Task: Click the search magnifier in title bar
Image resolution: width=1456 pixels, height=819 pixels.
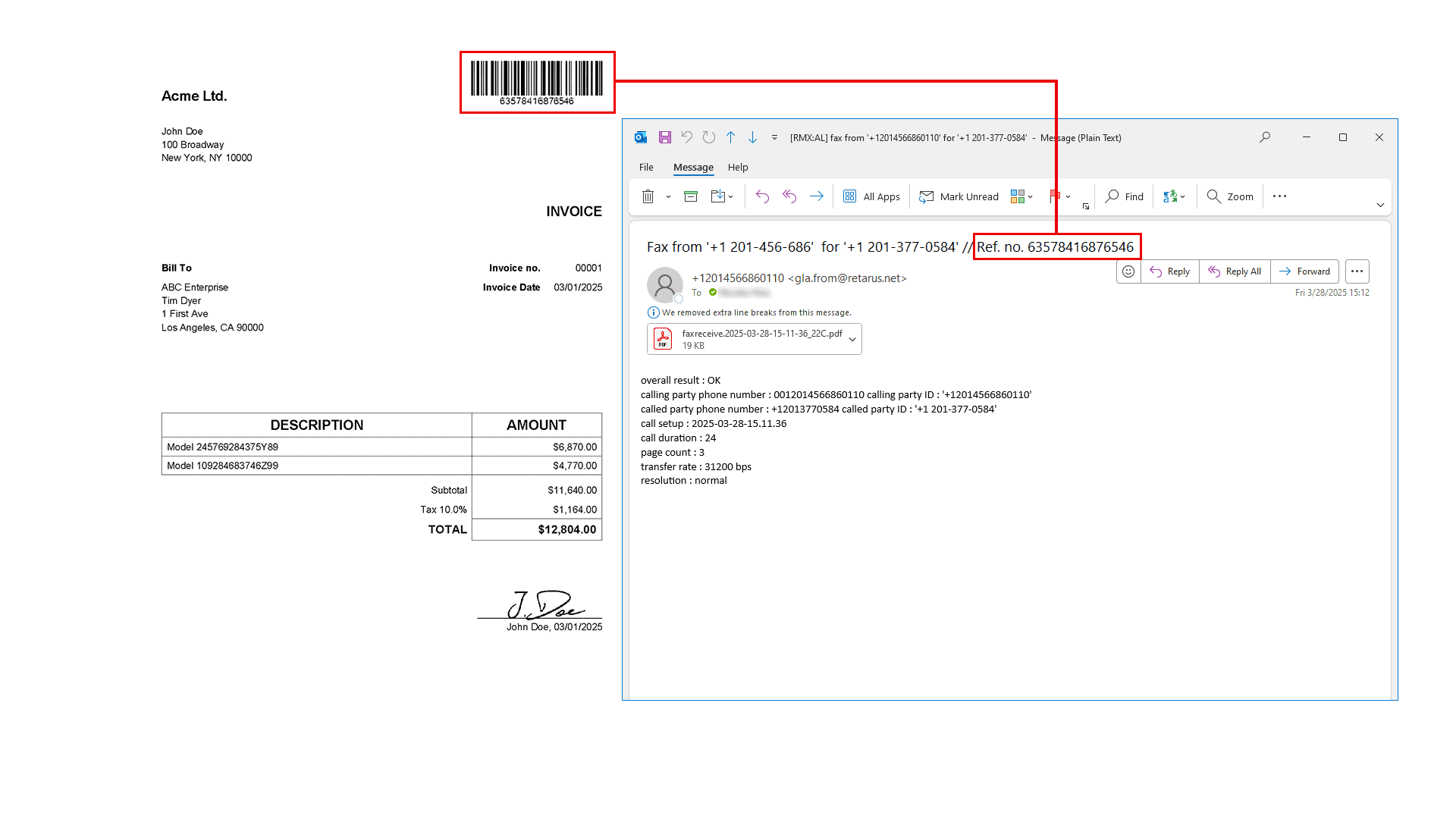Action: pos(1265,137)
